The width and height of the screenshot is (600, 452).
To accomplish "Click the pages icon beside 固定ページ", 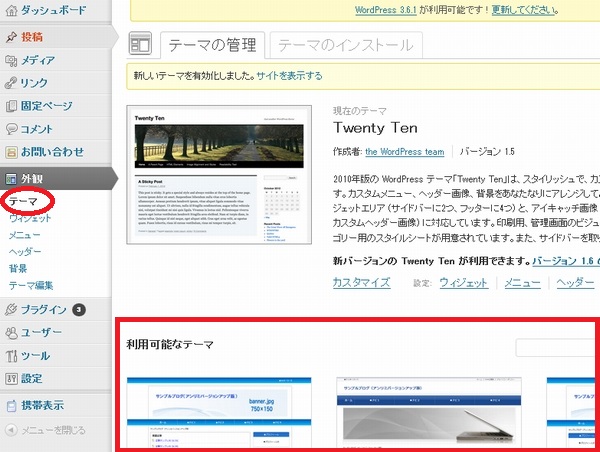I will click(x=11, y=106).
